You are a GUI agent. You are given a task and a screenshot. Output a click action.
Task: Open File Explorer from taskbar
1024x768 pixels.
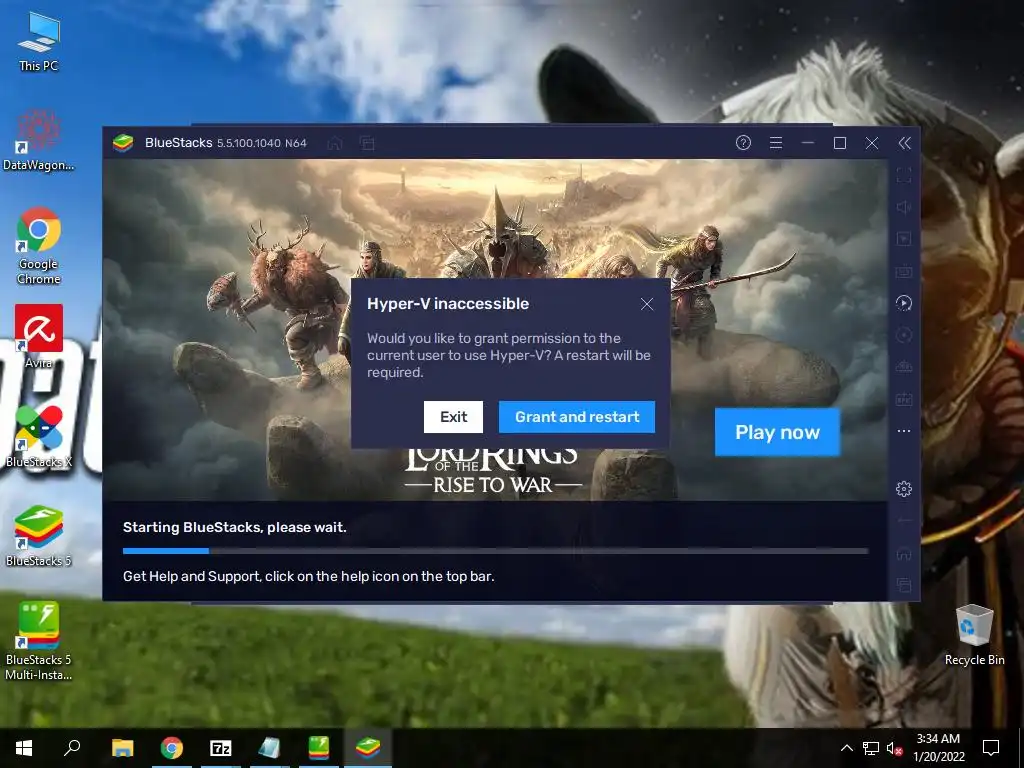[122, 748]
